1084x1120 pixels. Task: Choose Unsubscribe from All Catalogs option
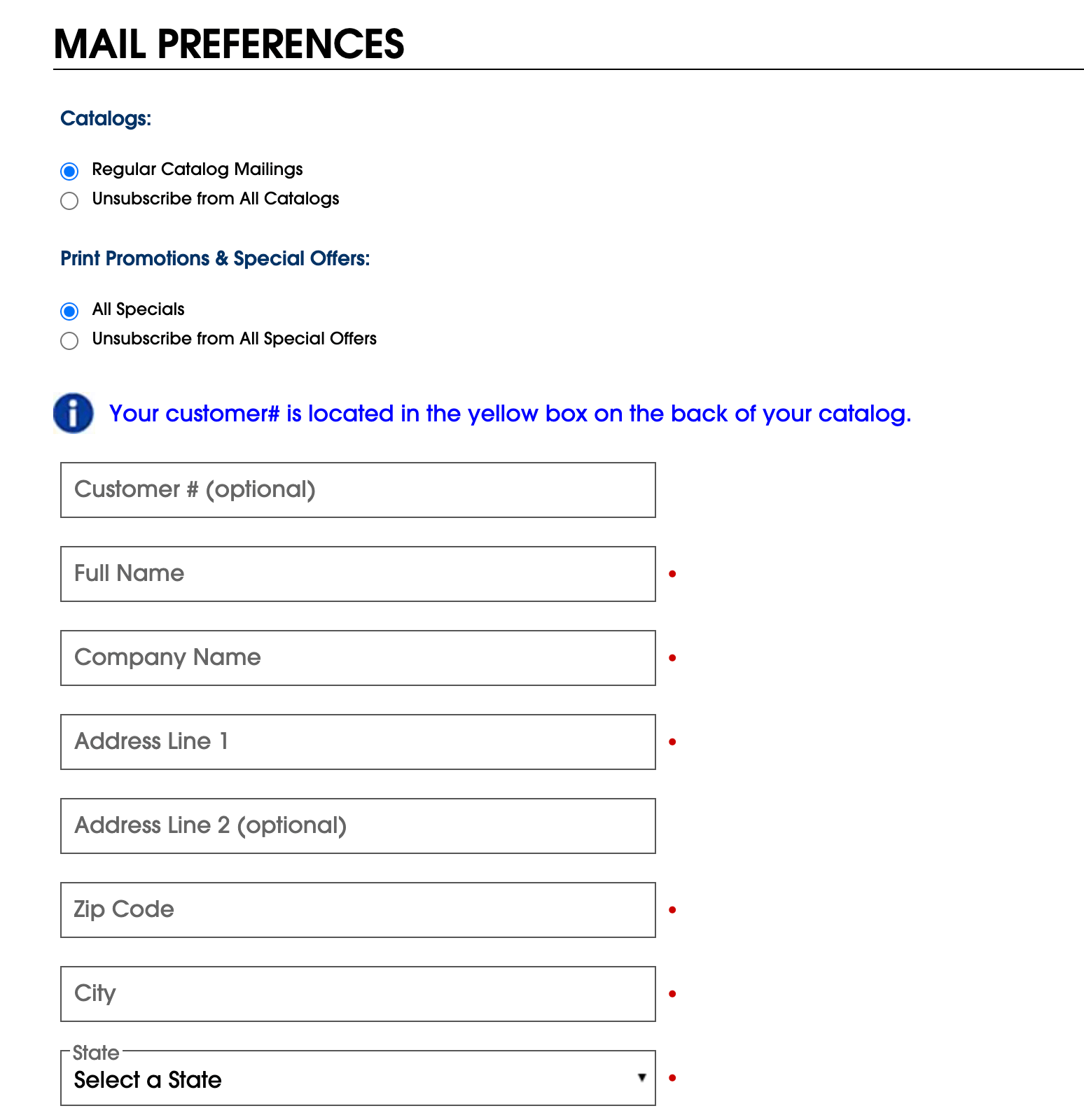(x=69, y=201)
